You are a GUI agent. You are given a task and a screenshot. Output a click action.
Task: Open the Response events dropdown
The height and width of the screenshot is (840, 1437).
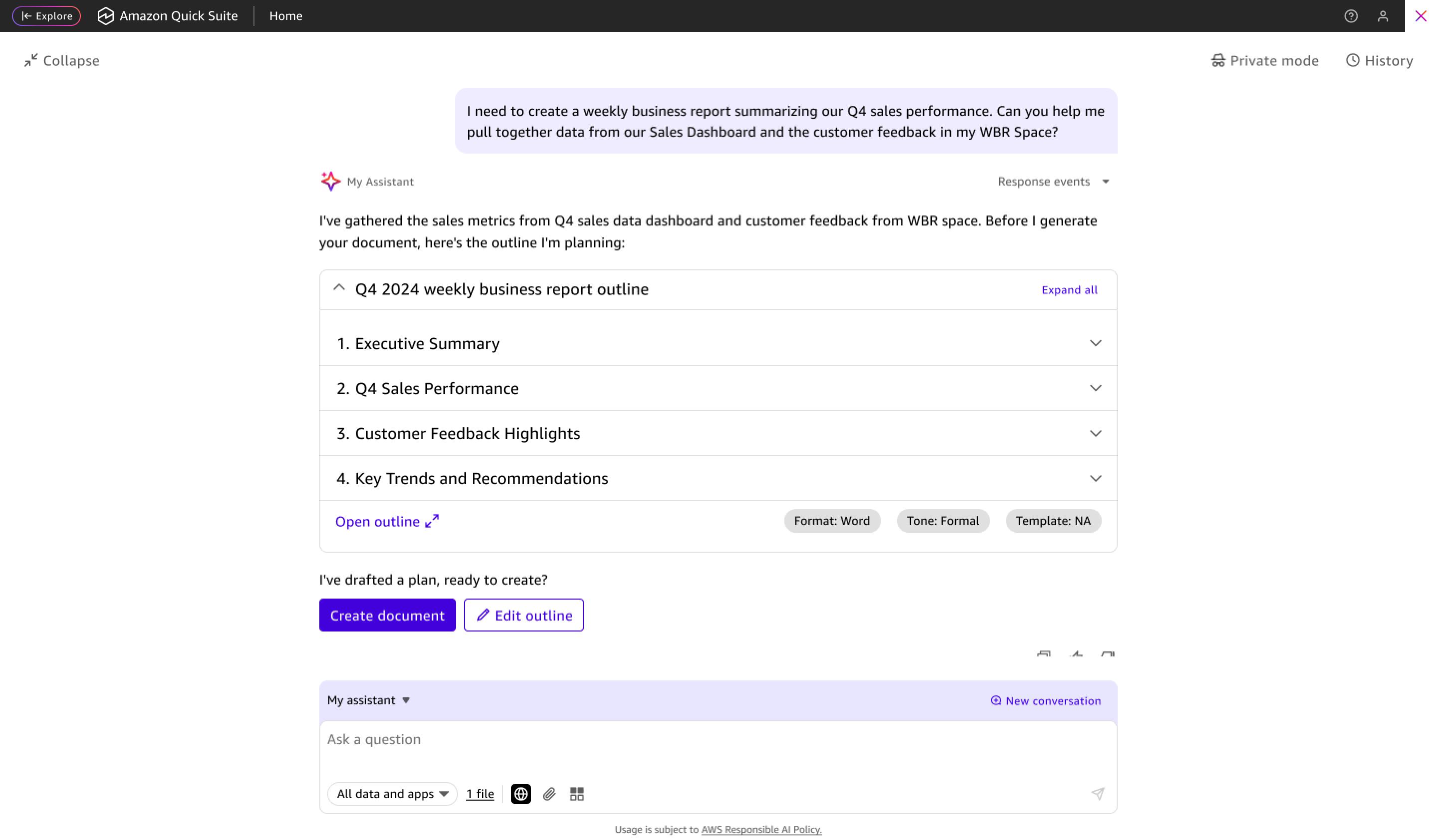click(1053, 182)
